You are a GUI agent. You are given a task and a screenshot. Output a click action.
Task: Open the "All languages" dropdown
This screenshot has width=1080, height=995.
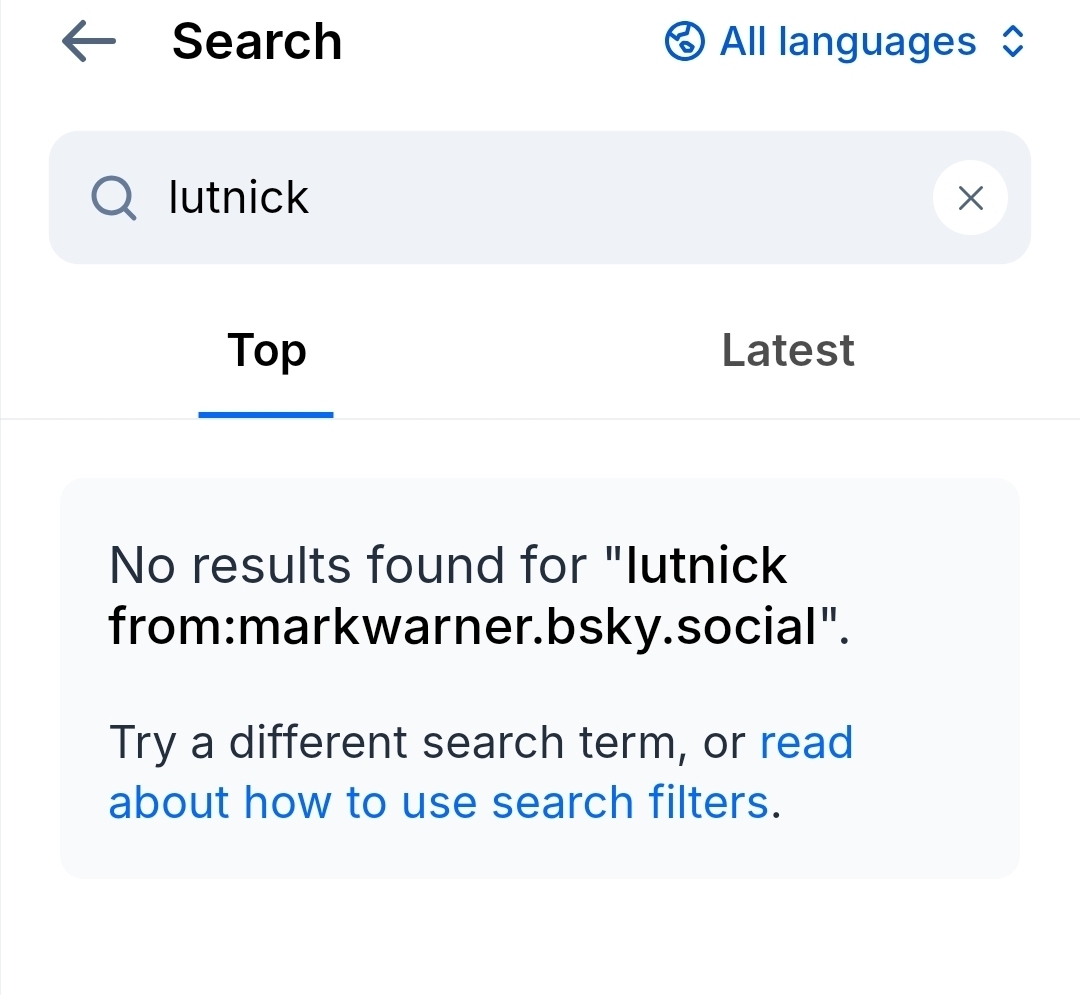[846, 42]
